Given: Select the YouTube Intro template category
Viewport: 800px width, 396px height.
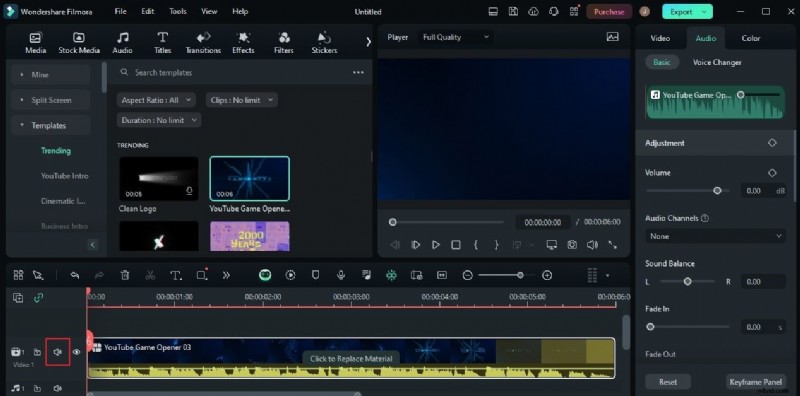Looking at the screenshot, I should [x=65, y=176].
